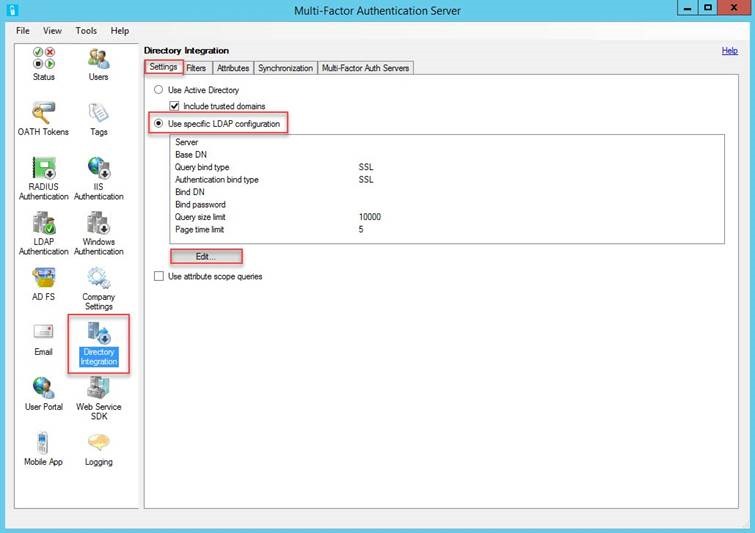Uncheck Include trusted domains checkbox
Viewport: 755px width, 533px height.
click(x=174, y=106)
